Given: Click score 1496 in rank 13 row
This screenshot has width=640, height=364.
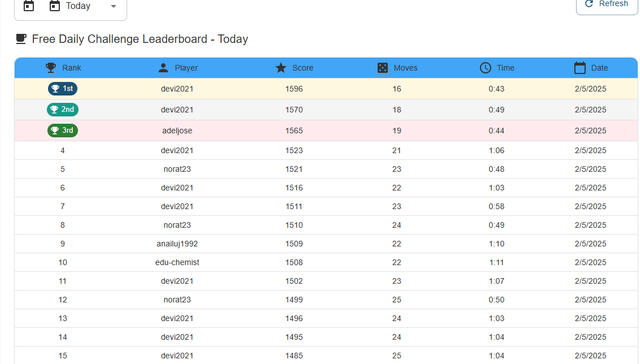Looking at the screenshot, I should [294, 318].
